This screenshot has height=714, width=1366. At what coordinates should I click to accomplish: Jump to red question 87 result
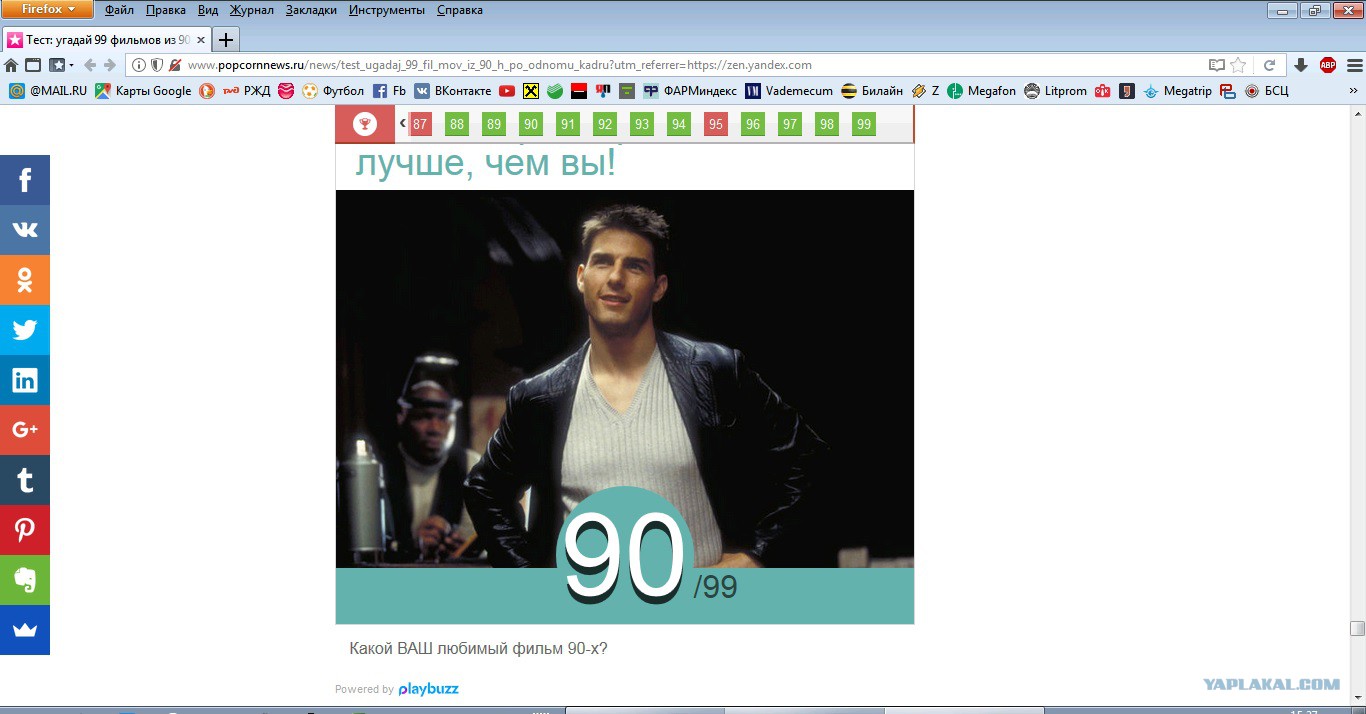420,124
